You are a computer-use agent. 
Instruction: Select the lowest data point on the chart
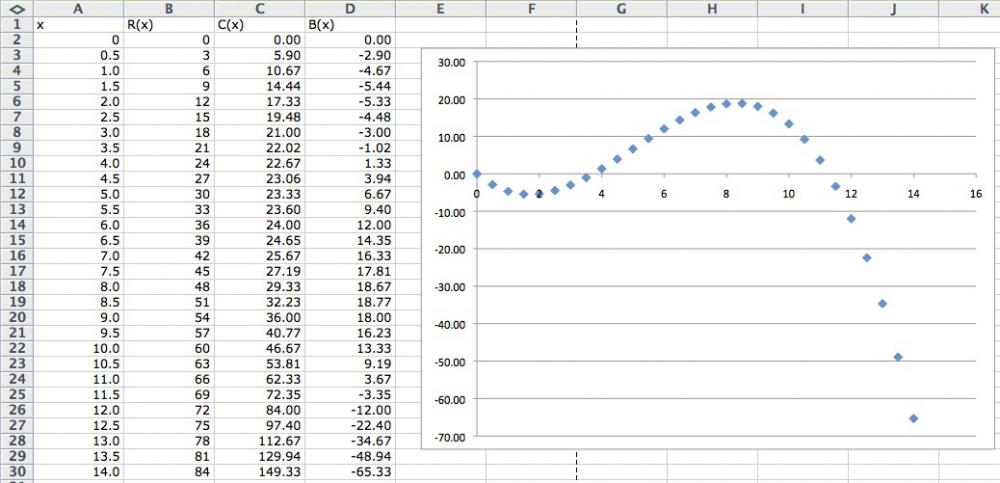coord(913,418)
